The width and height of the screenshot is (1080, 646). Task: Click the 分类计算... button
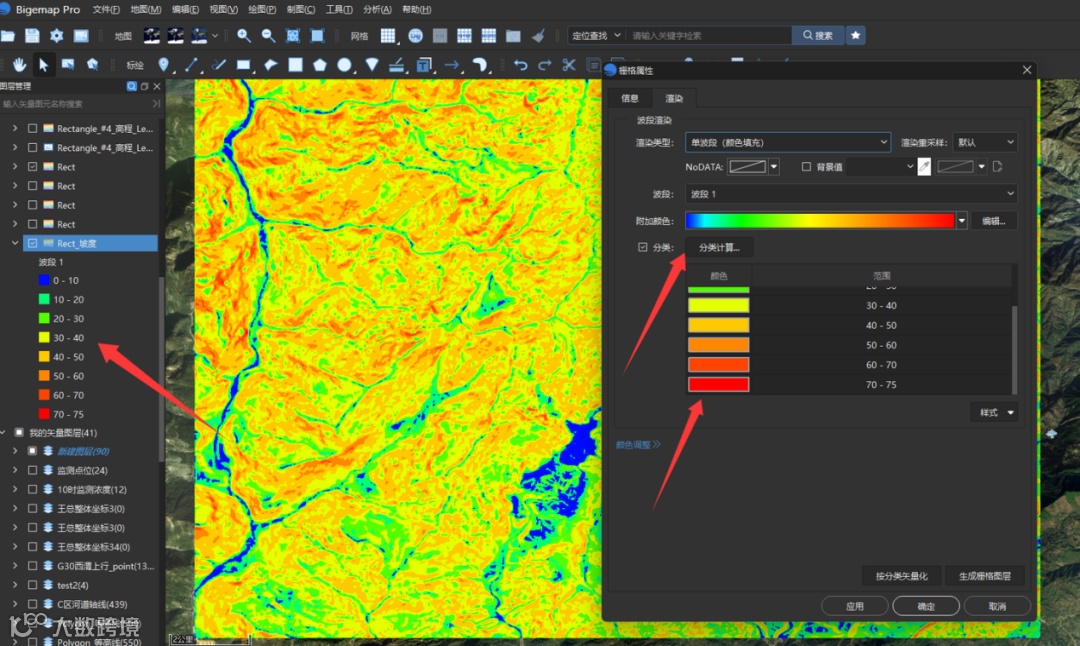click(x=719, y=247)
